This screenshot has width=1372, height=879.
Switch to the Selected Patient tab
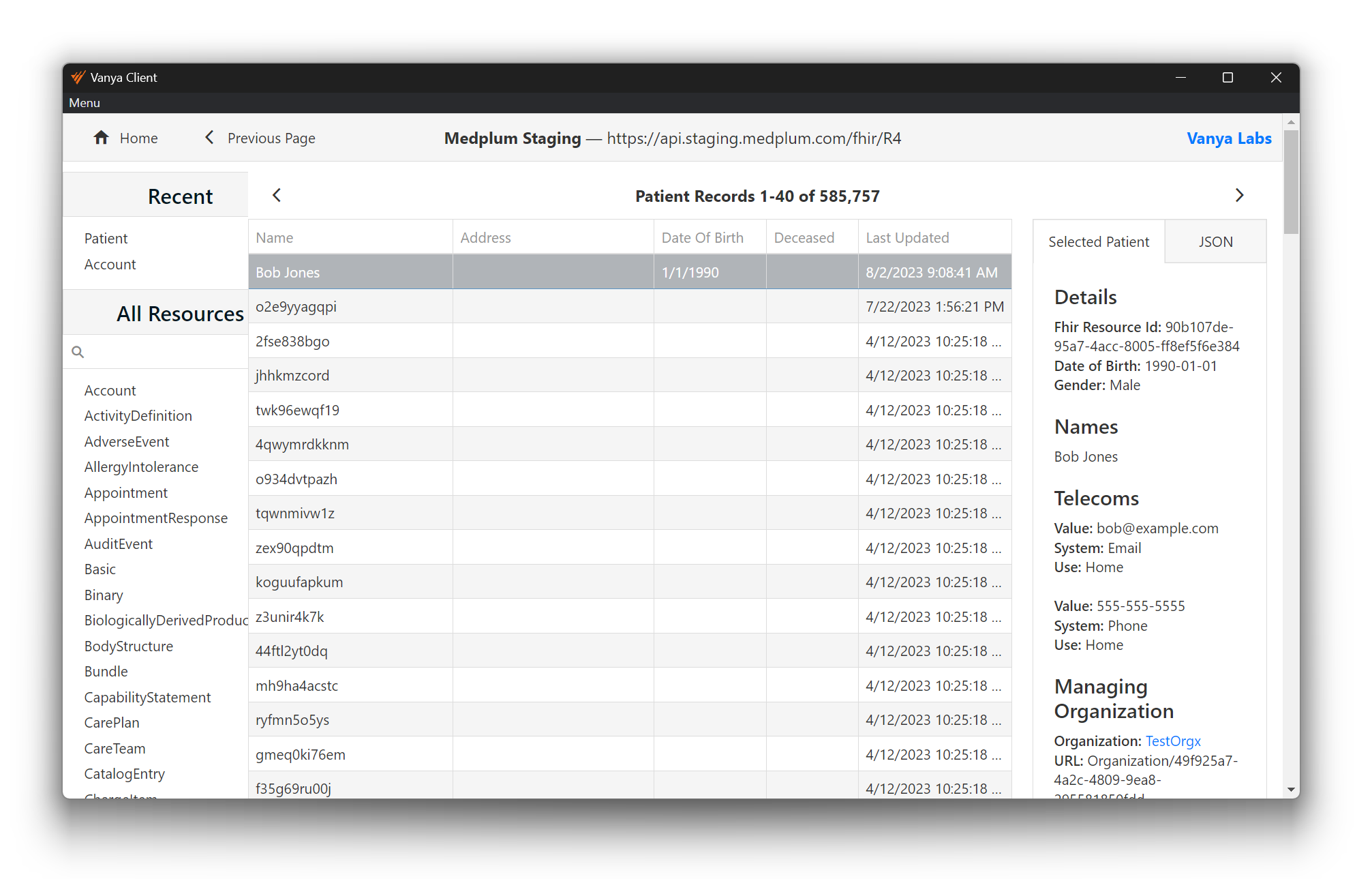(1098, 241)
